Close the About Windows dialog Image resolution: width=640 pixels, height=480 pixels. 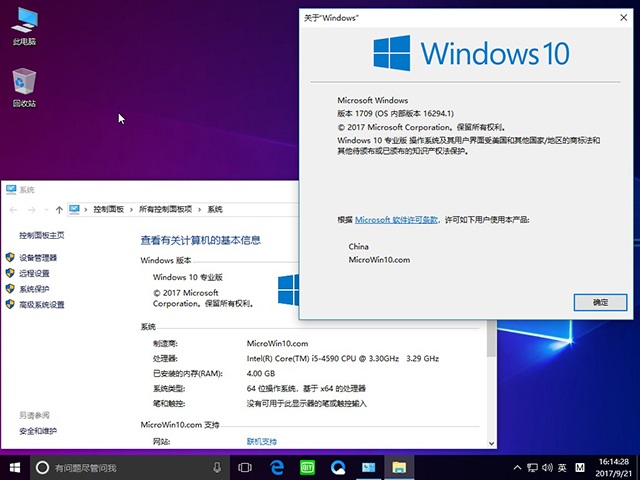tap(624, 18)
